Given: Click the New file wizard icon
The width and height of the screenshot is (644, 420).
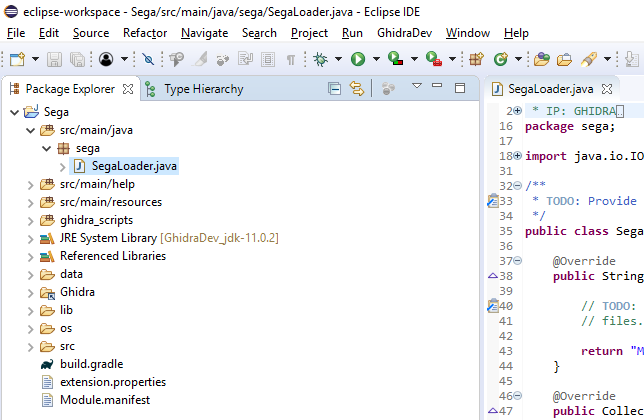Looking at the screenshot, I should pos(17,60).
